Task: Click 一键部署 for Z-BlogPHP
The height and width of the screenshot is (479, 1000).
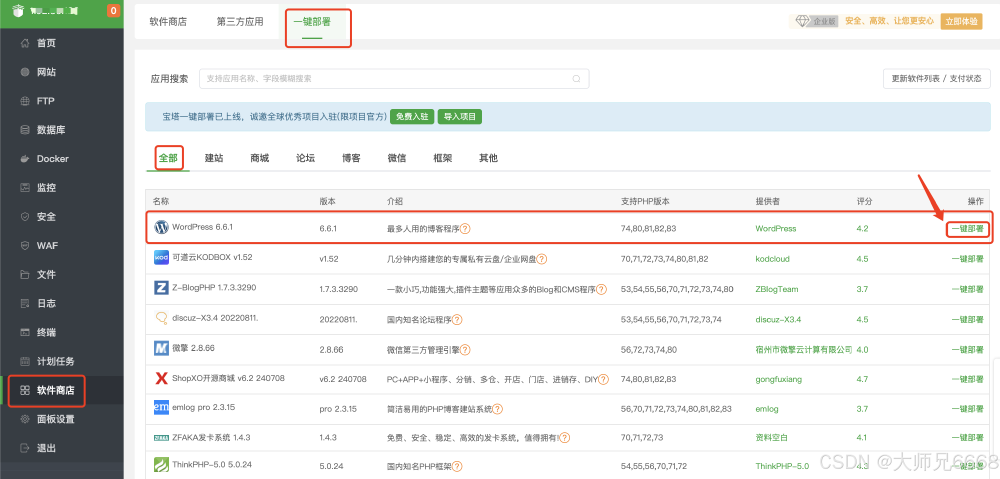Action: [x=967, y=289]
